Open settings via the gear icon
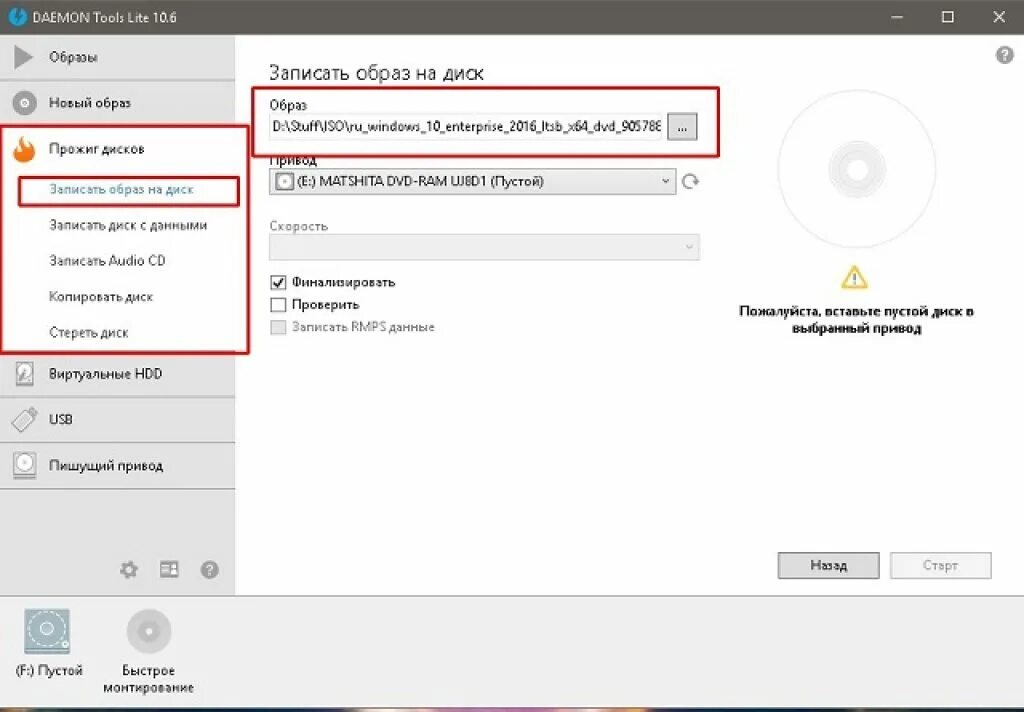This screenshot has height=712, width=1024. pyautogui.click(x=129, y=570)
